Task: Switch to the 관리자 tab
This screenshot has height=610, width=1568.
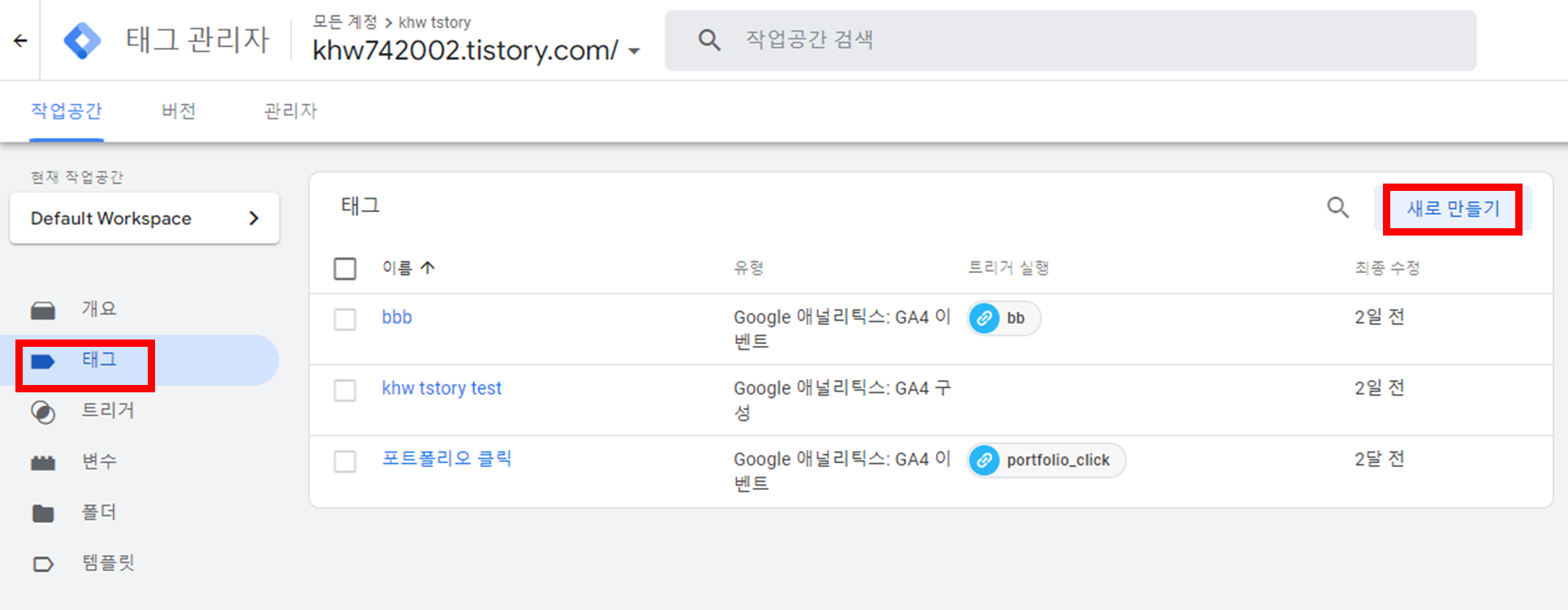Action: [291, 111]
